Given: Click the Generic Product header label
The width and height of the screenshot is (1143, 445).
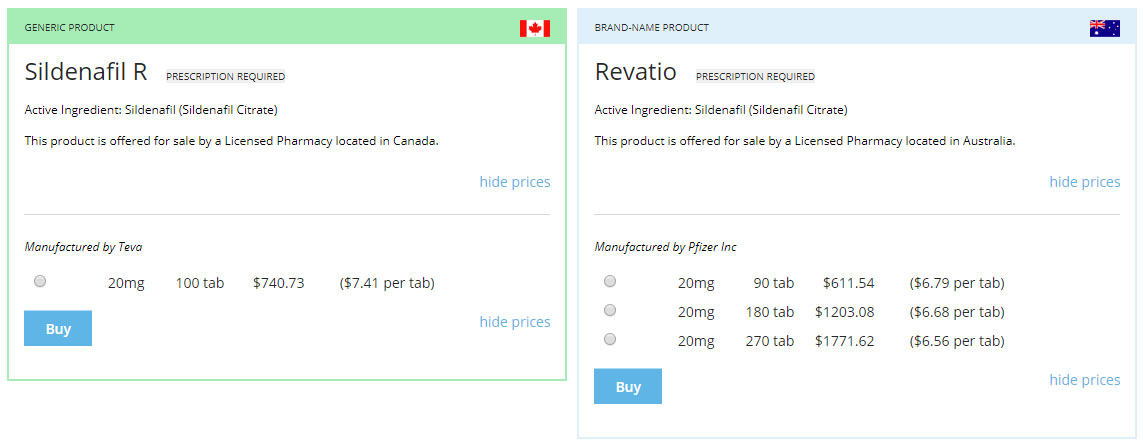Looking at the screenshot, I should tap(69, 28).
